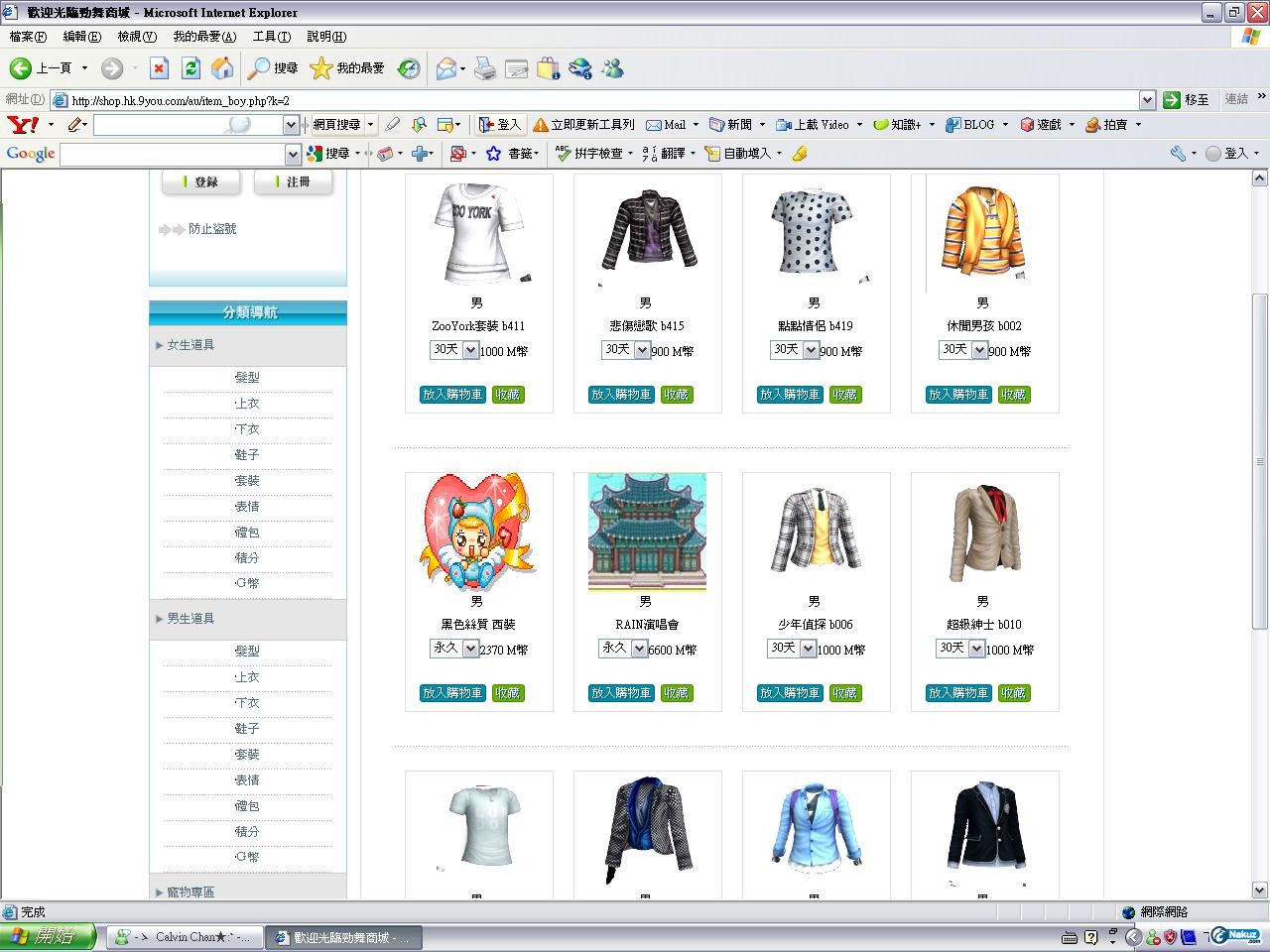Open duration dropdown for RAIN演唱會
This screenshot has height=952, width=1270.
tap(639, 649)
